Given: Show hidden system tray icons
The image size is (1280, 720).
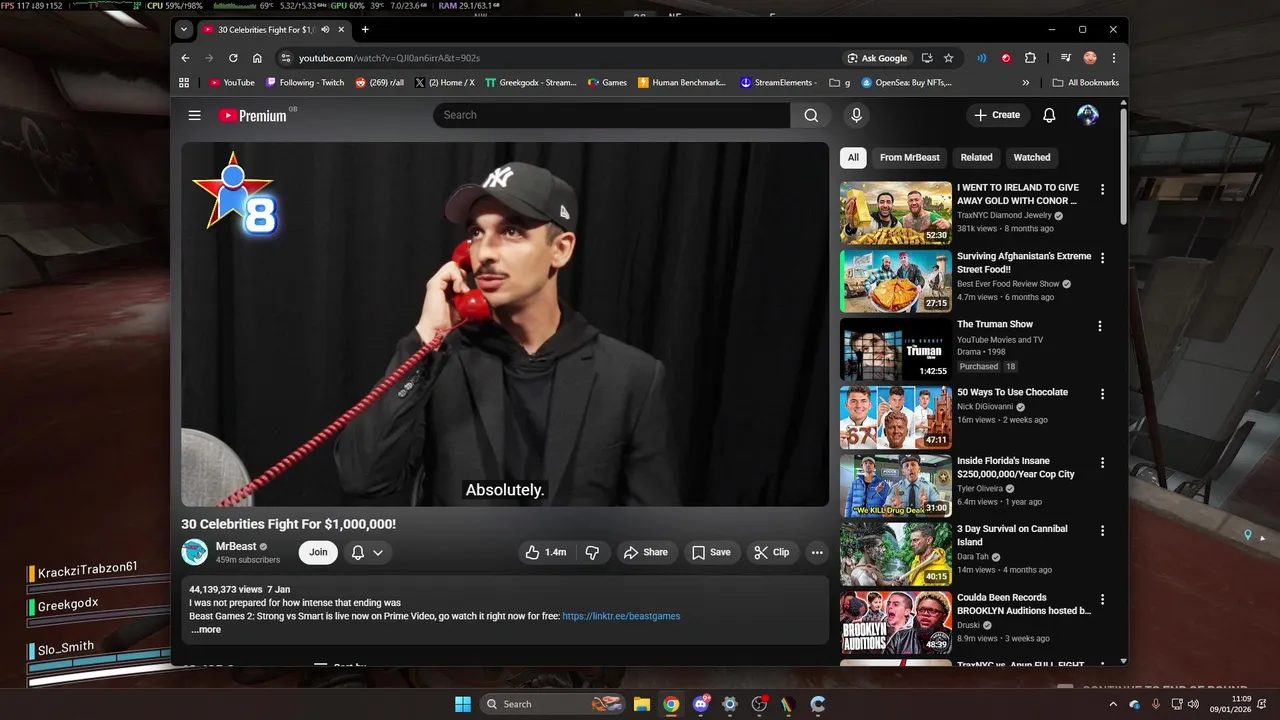Looking at the screenshot, I should (x=1113, y=704).
